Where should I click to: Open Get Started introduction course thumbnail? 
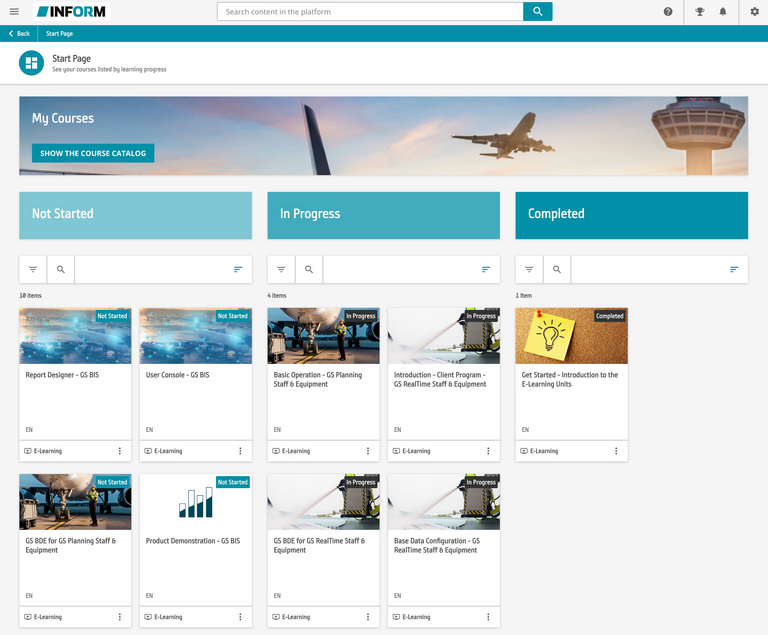572,336
